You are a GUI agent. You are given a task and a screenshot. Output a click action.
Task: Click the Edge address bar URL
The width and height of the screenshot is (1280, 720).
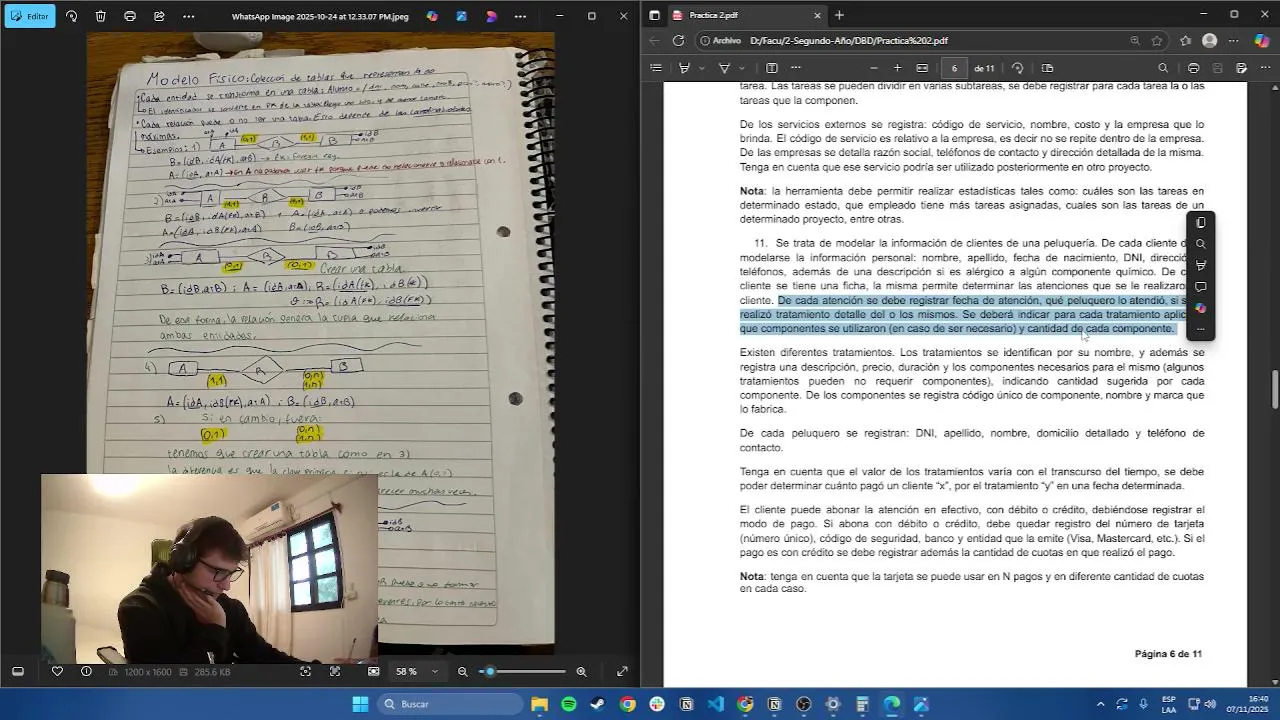click(848, 41)
